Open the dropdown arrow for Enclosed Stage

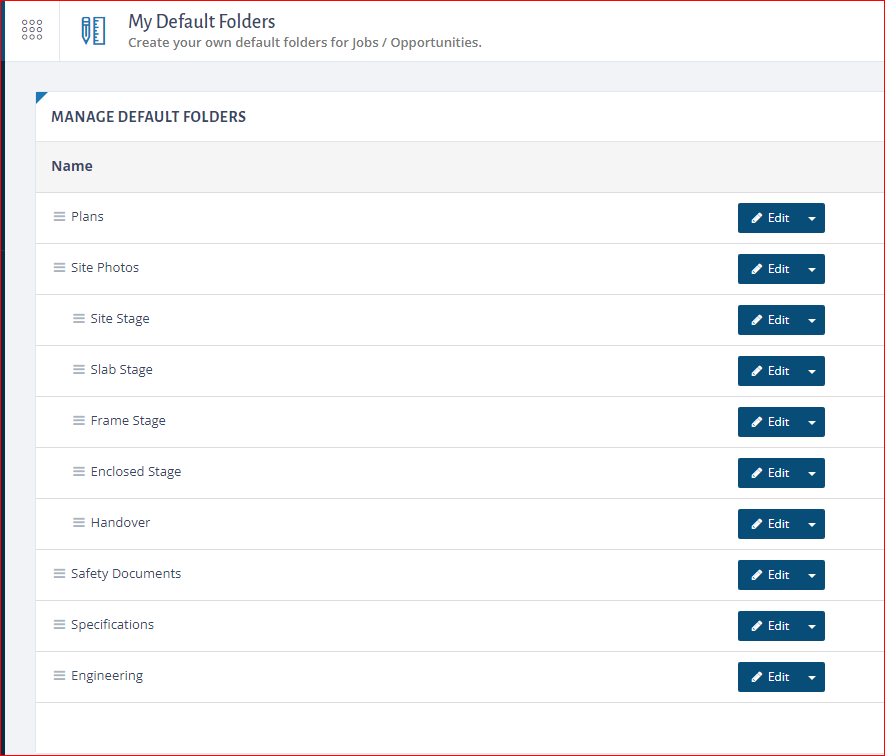point(812,473)
